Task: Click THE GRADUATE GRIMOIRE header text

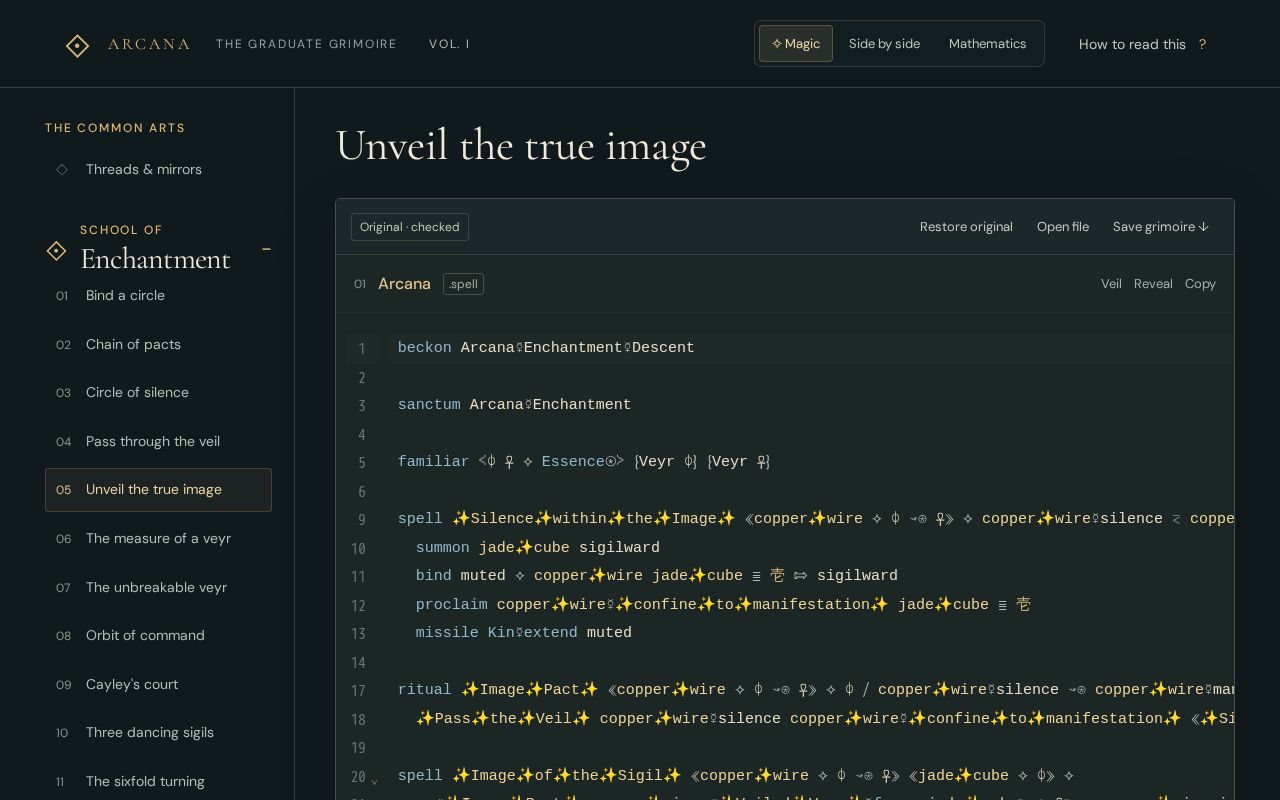Action: click(x=306, y=44)
